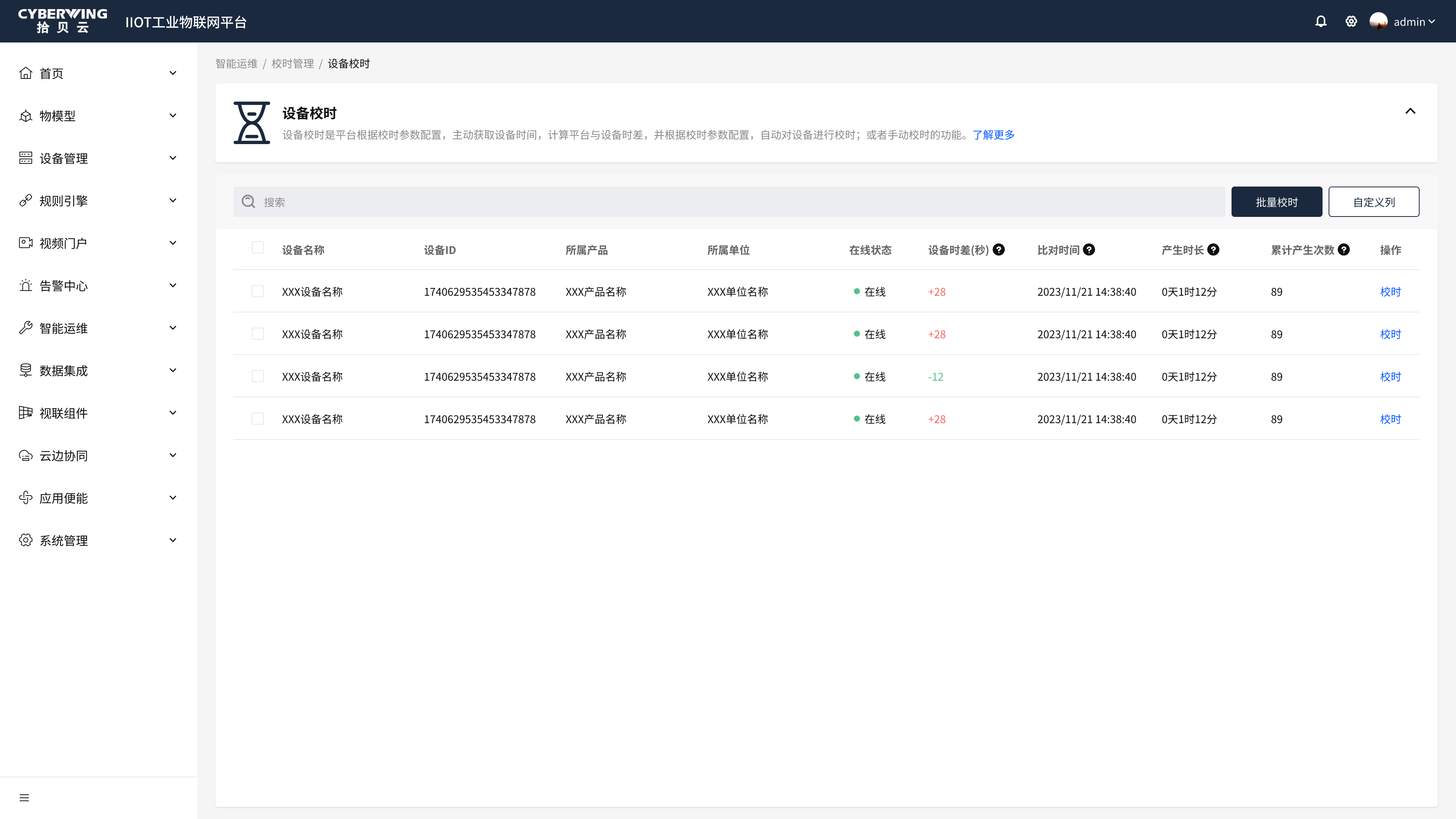Viewport: 1456px width, 819px height.
Task: Click help icon beside 产生时长
Action: point(1213,249)
